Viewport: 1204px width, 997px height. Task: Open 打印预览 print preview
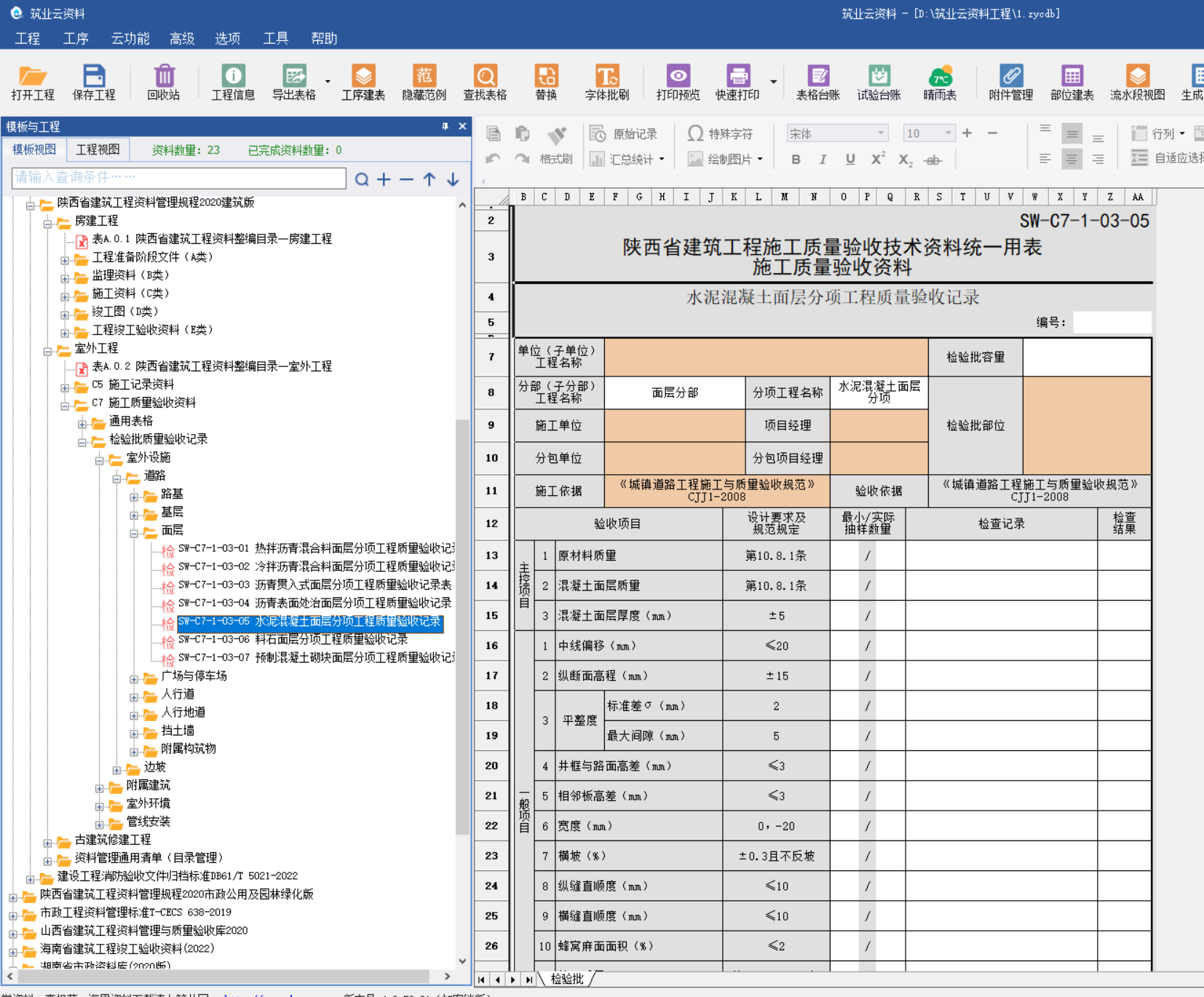(678, 82)
